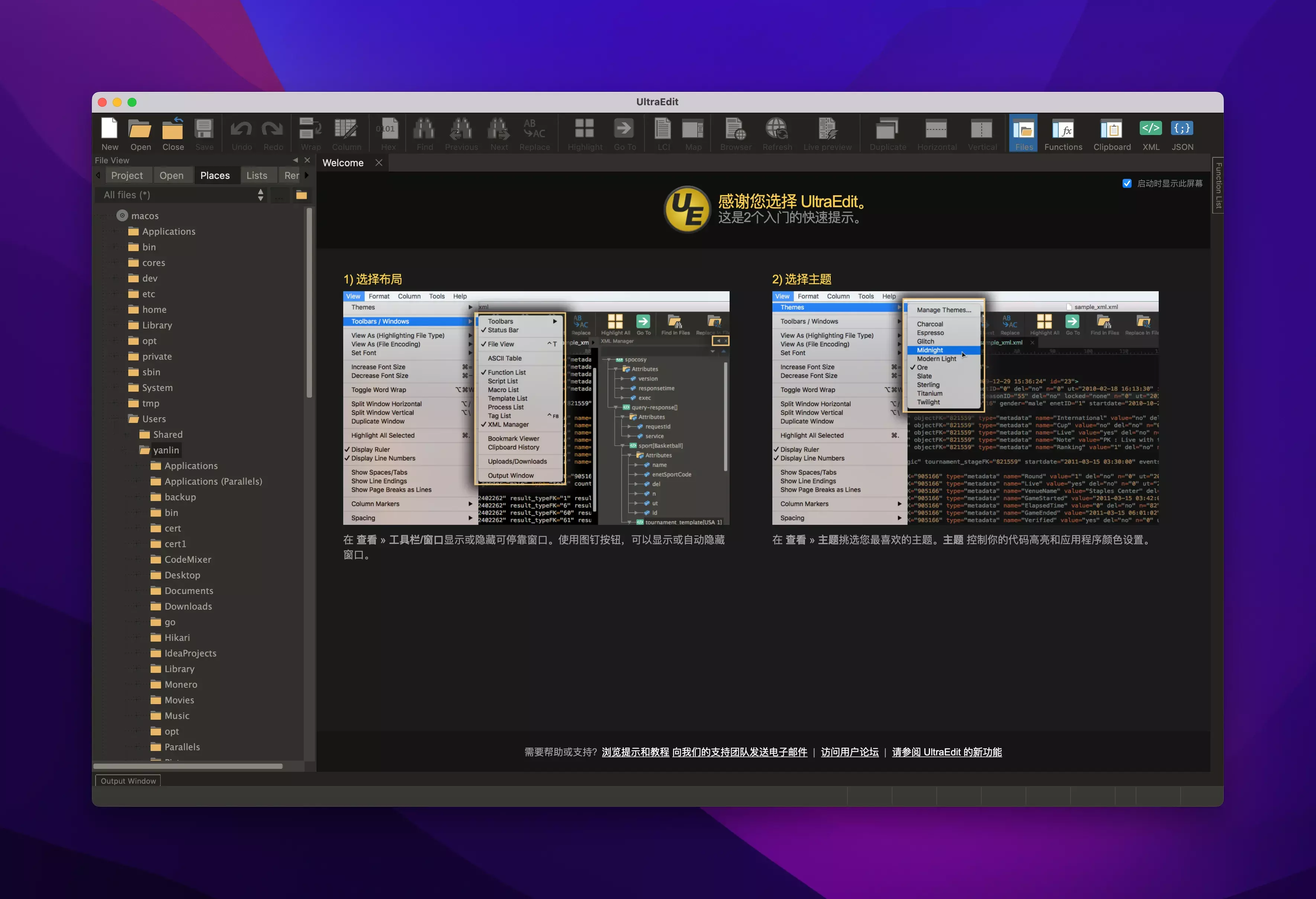Click the XML toolbar icon
This screenshot has width=1316, height=899.
[x=1151, y=133]
